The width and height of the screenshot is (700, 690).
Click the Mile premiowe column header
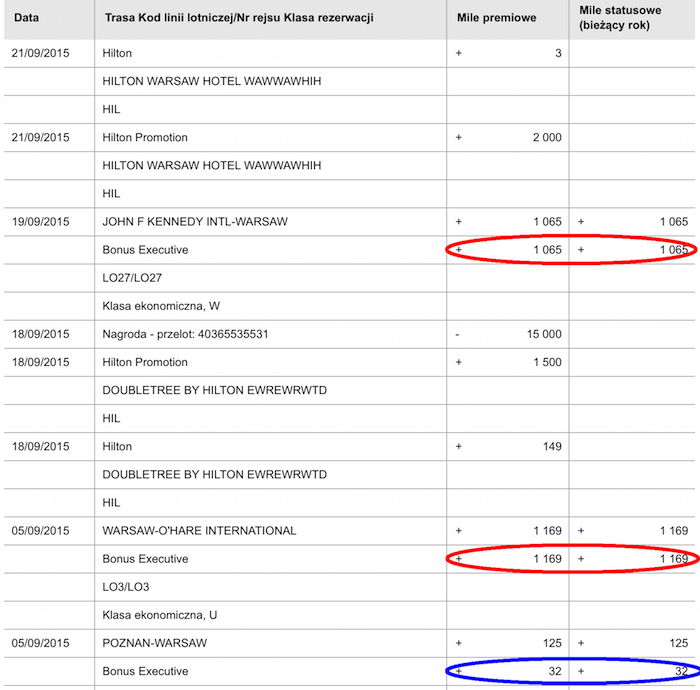[496, 18]
